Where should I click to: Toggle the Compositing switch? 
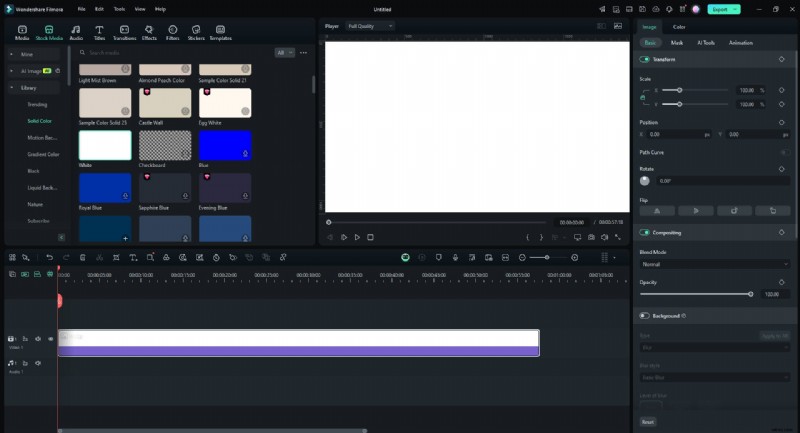(645, 232)
